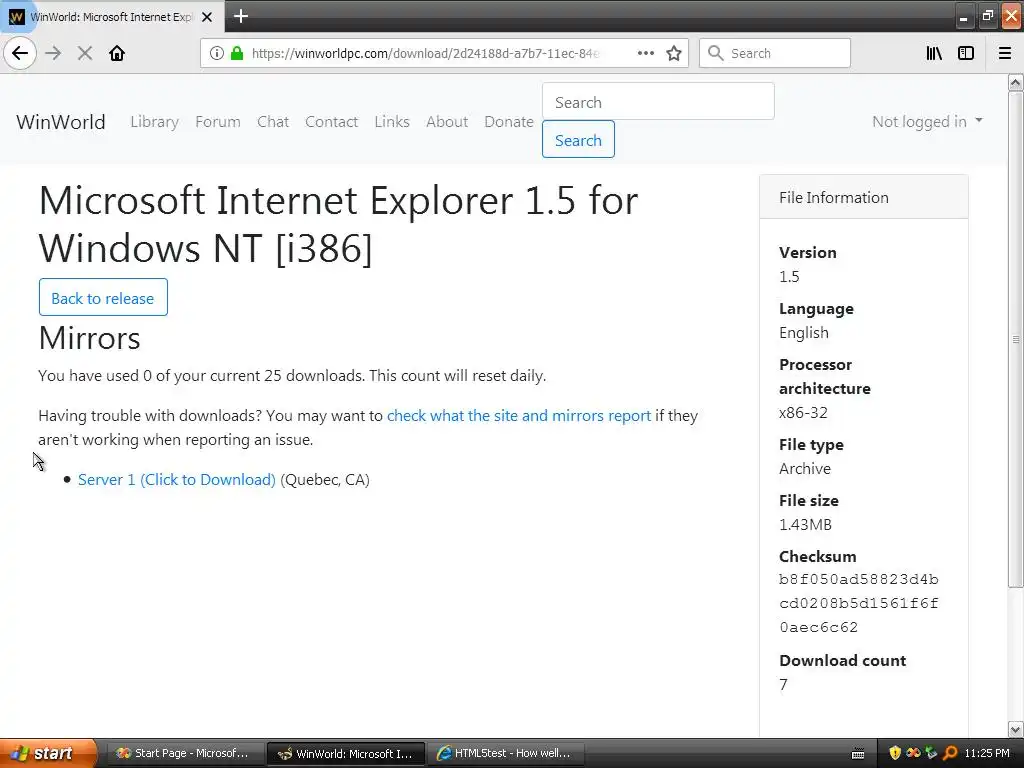The height and width of the screenshot is (768, 1024).
Task: Click the vertical scrollbar thumb
Action: (1016, 340)
